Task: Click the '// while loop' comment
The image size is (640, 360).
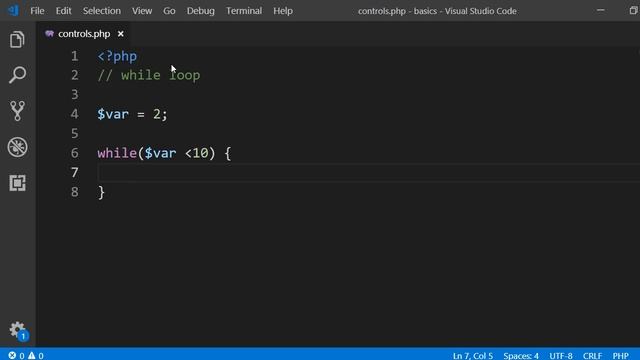Action: click(149, 75)
